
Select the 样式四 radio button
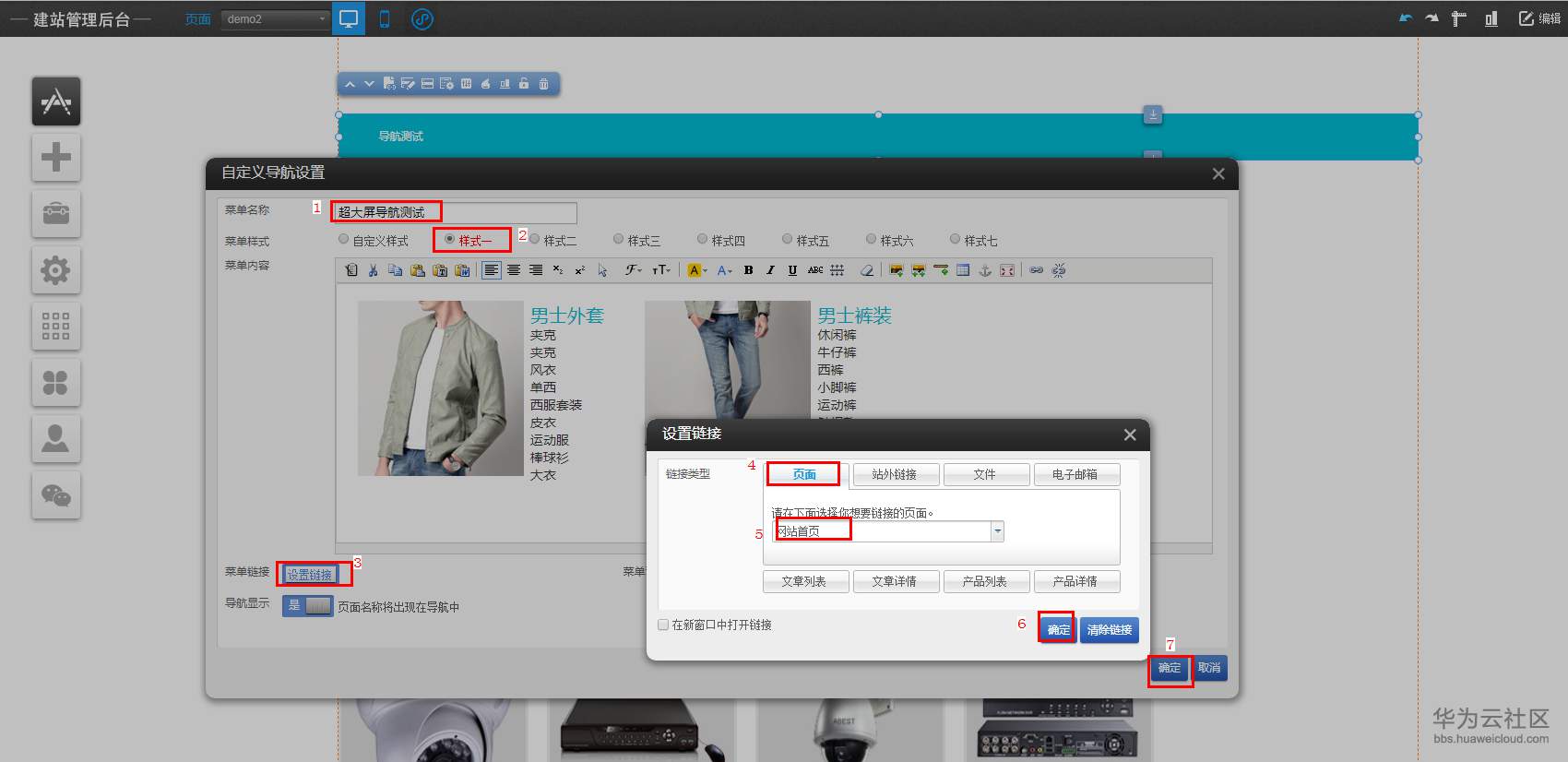click(703, 240)
